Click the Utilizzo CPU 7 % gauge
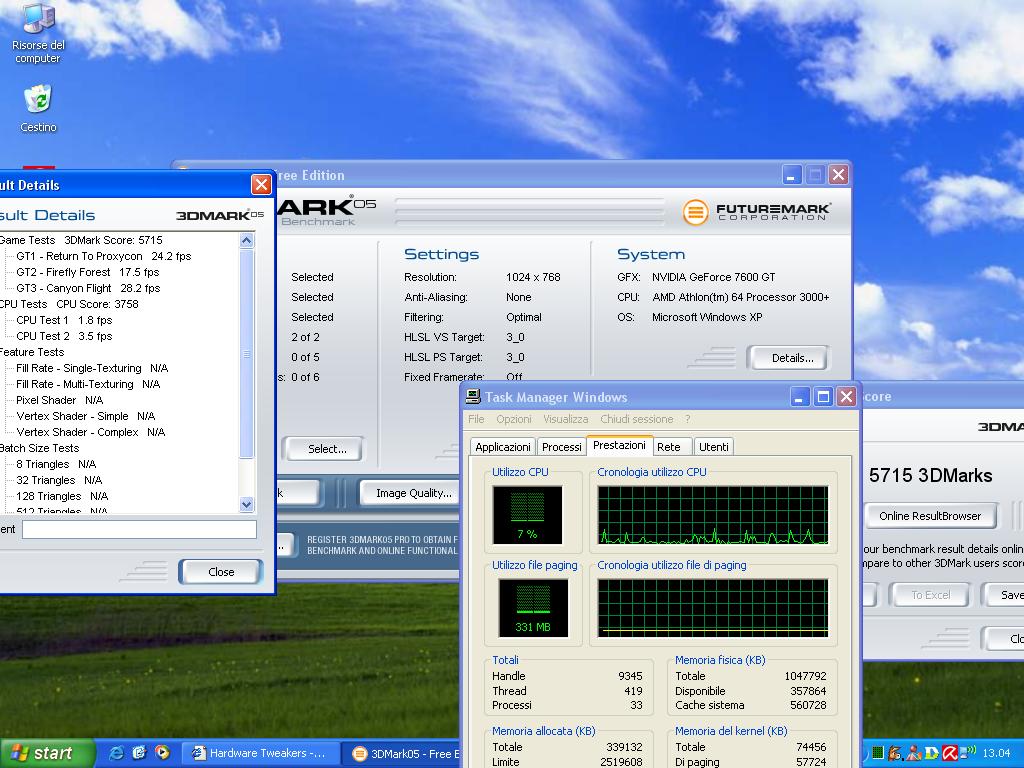Screen dimensions: 1024x768 527,515
